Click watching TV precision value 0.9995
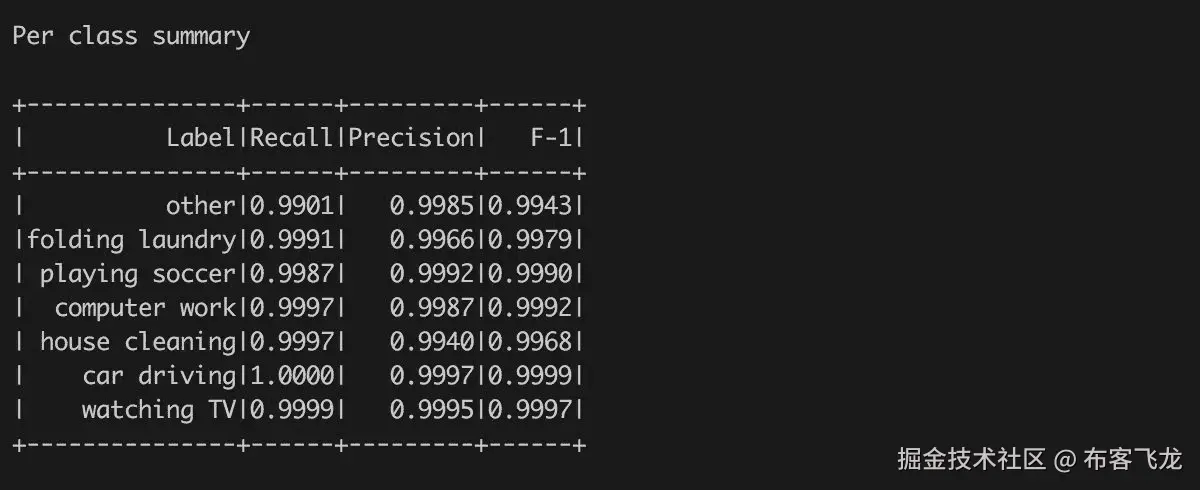Viewport: 1200px width, 490px height. coord(431,410)
